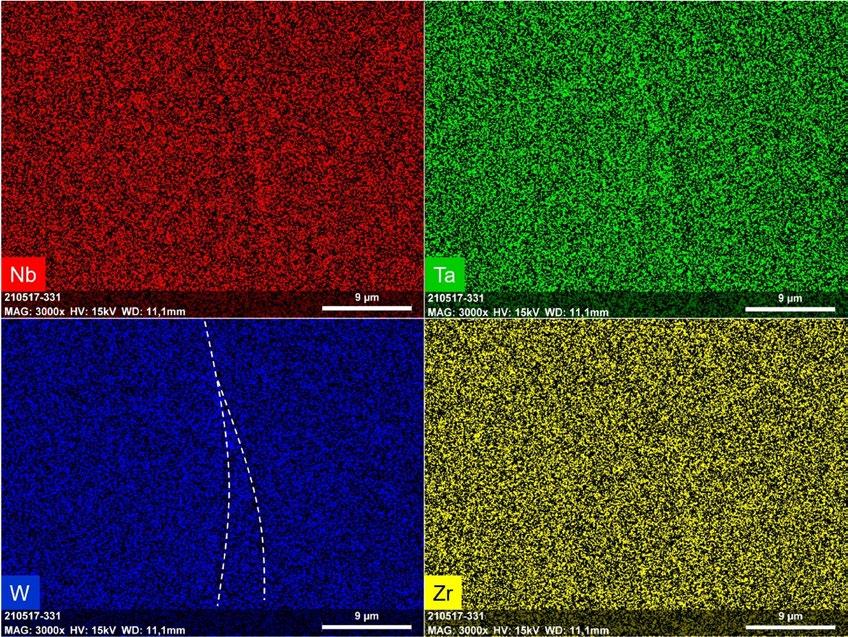Viewport: 848px width, 637px height.
Task: Click sample ID 210517-331 in Zr map
Action: click(x=456, y=616)
